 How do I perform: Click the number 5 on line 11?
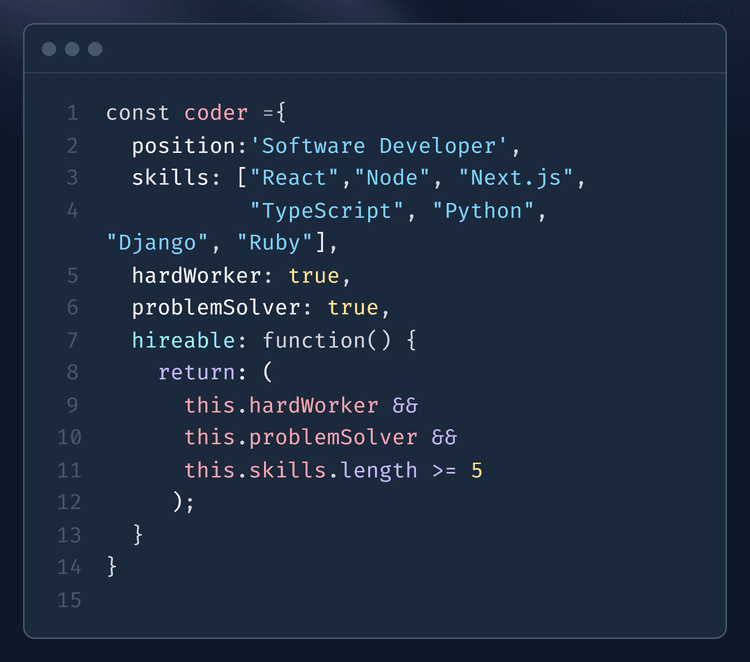[x=477, y=471]
